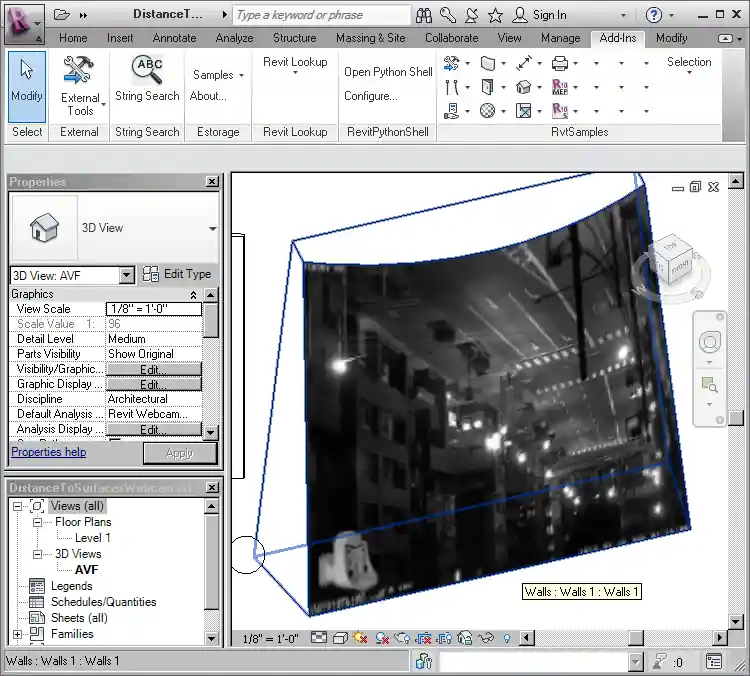Select the Modify arrow tool
Viewport: 750px width, 676px height.
click(x=27, y=82)
